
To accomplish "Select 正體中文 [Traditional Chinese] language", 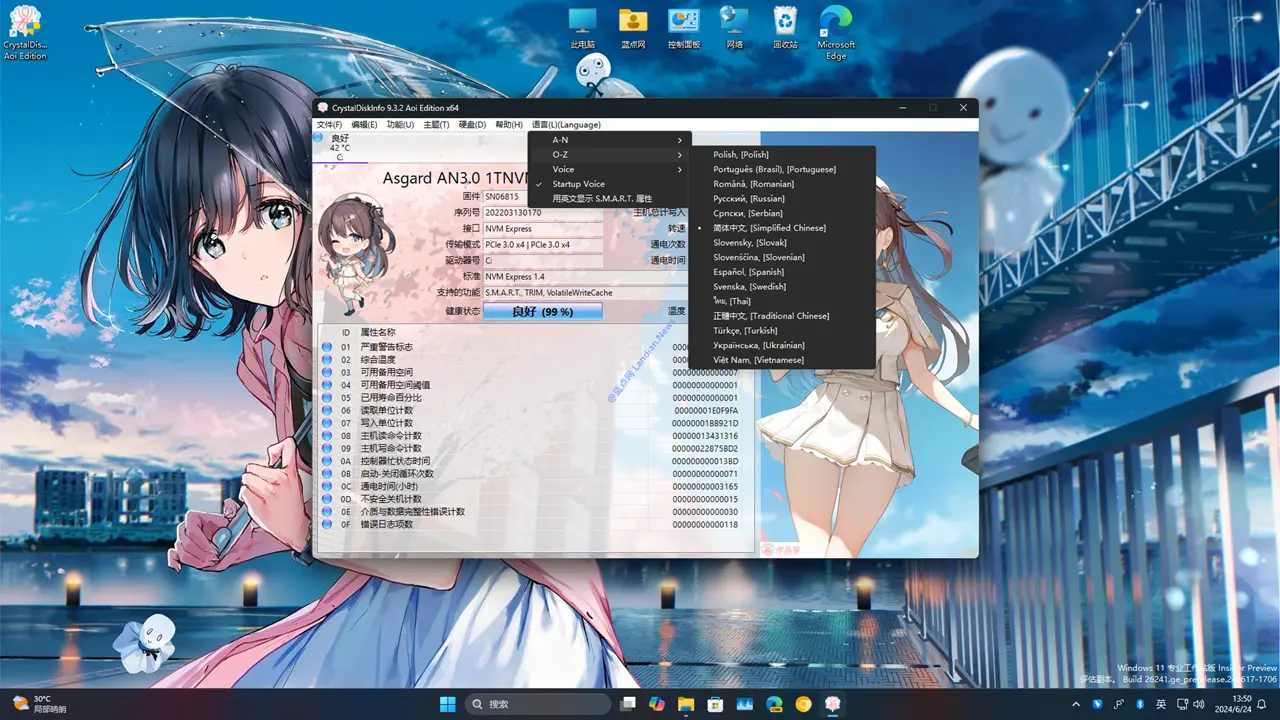I will (783, 316).
